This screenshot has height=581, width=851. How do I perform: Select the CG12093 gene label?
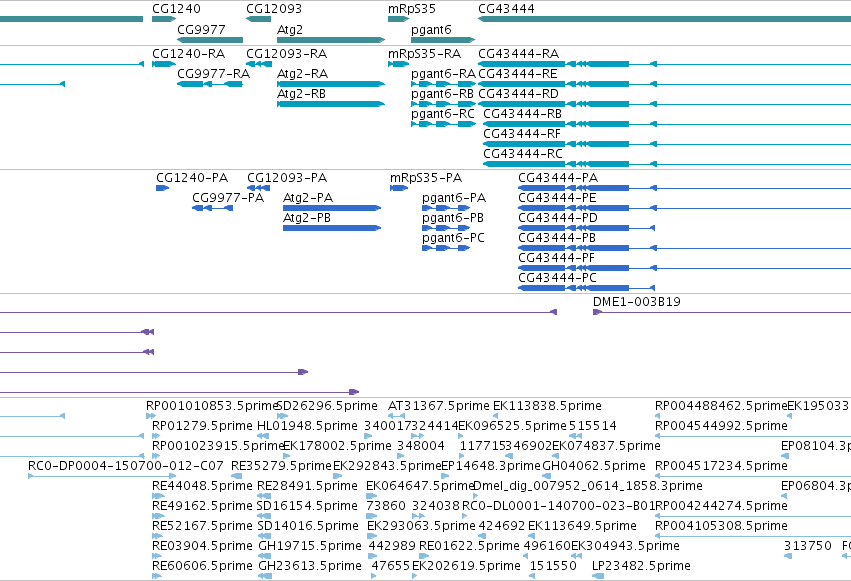coord(274,9)
